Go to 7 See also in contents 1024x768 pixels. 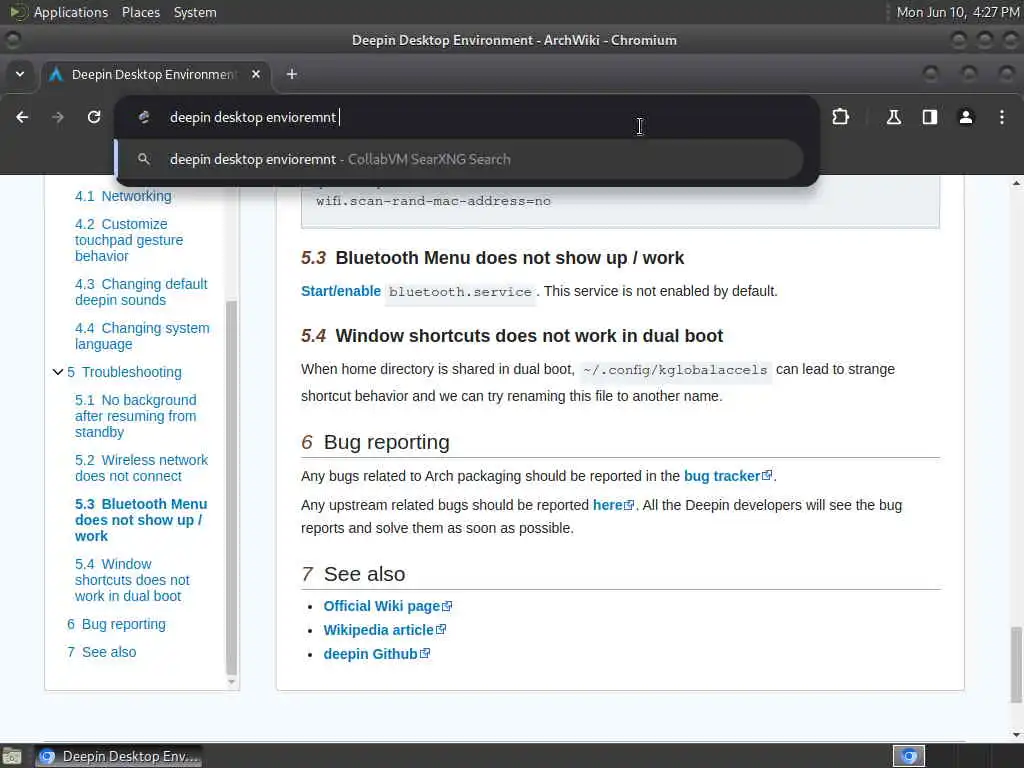101,652
